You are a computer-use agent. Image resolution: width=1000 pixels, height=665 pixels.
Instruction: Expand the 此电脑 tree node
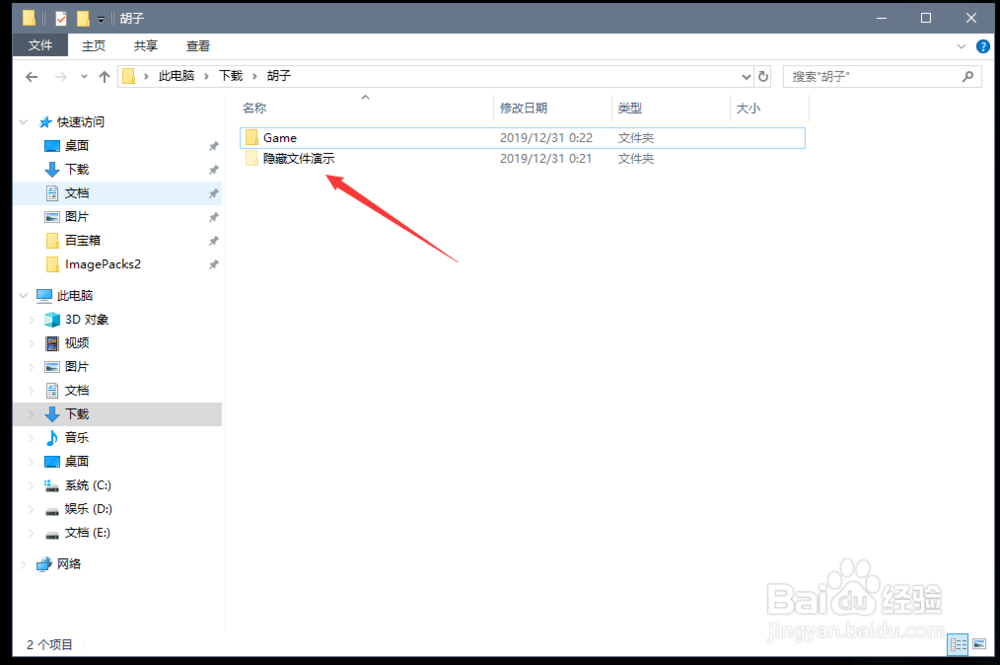pos(22,295)
